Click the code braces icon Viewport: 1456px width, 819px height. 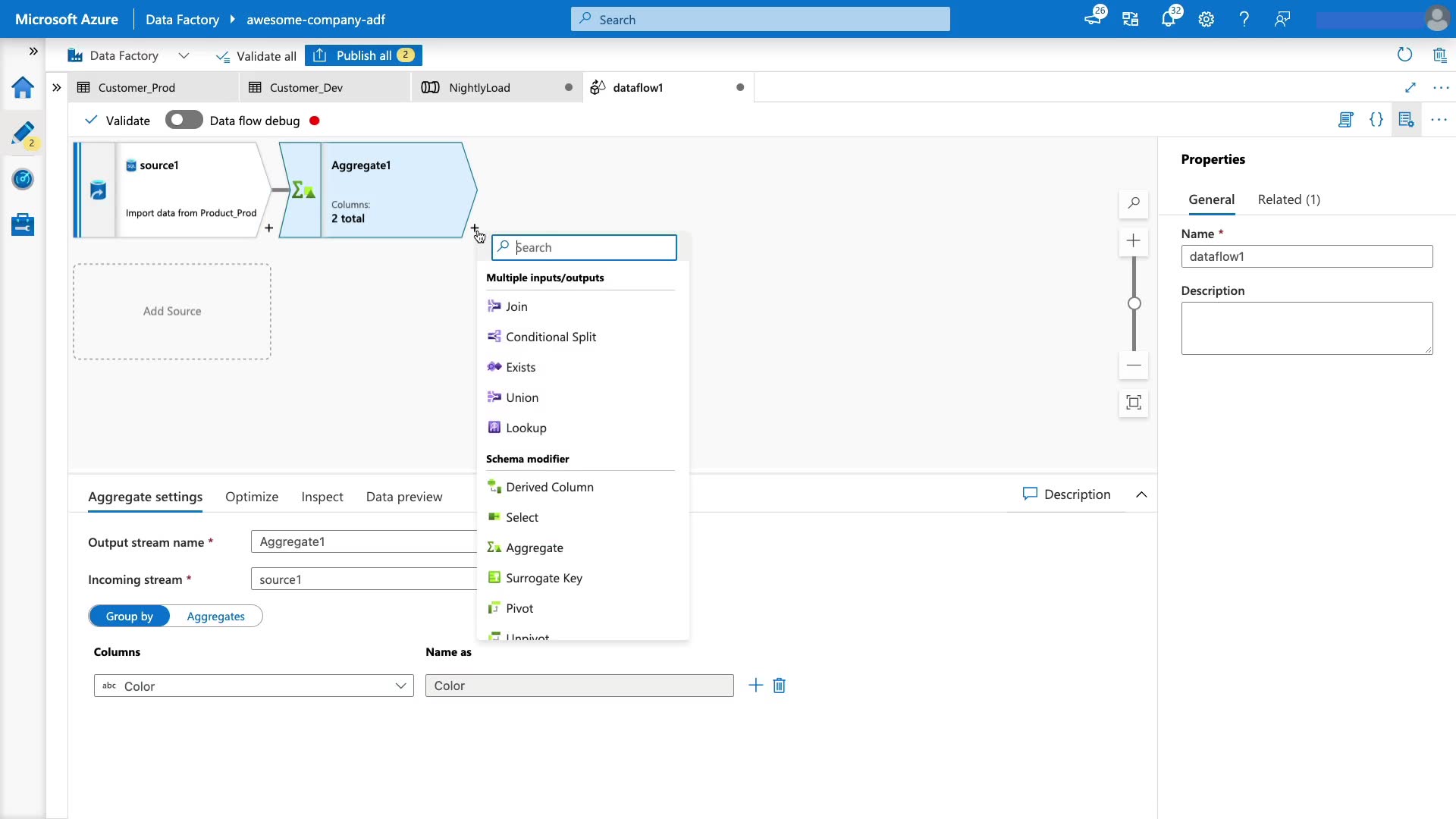[1376, 120]
